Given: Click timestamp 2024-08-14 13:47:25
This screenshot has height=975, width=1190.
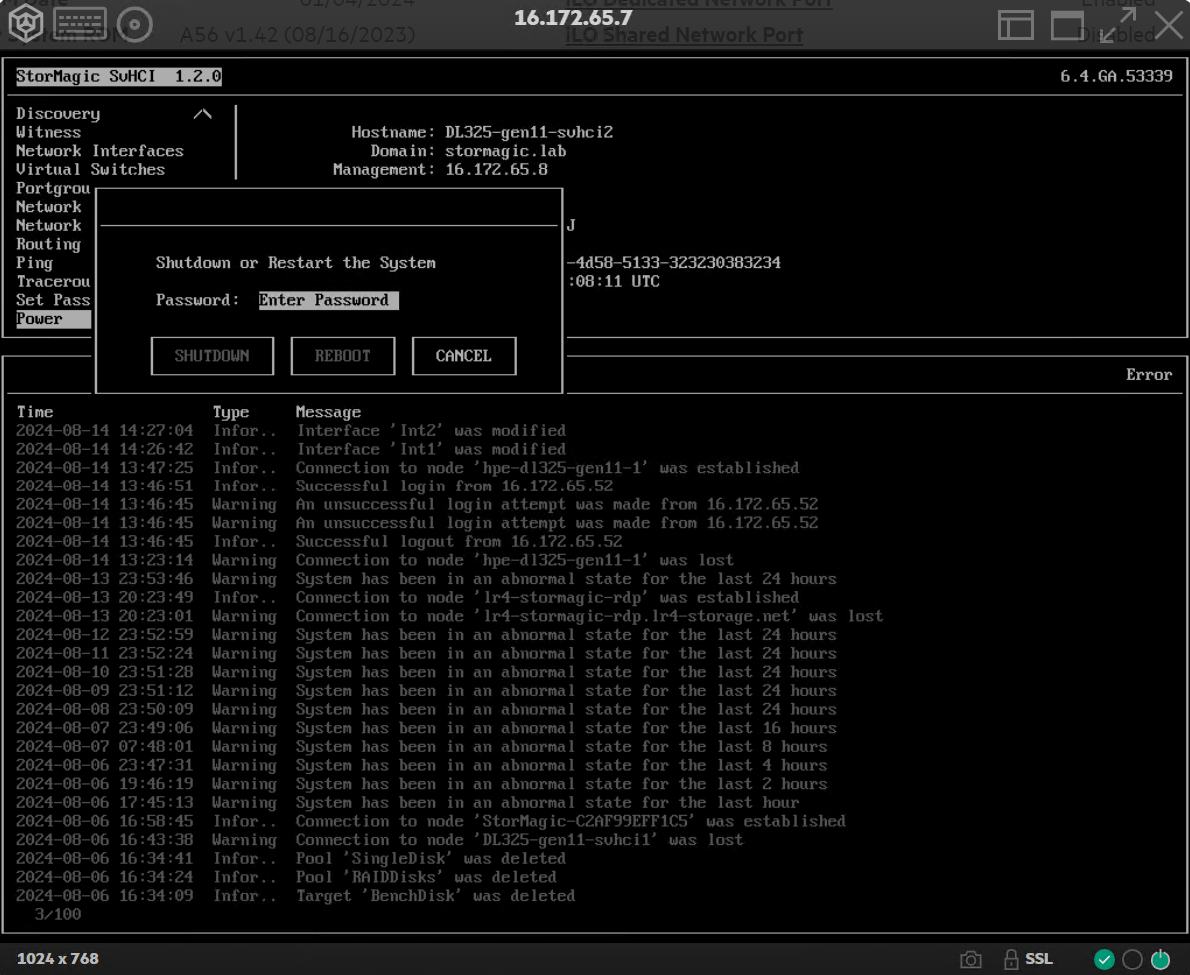Looking at the screenshot, I should pos(105,468).
